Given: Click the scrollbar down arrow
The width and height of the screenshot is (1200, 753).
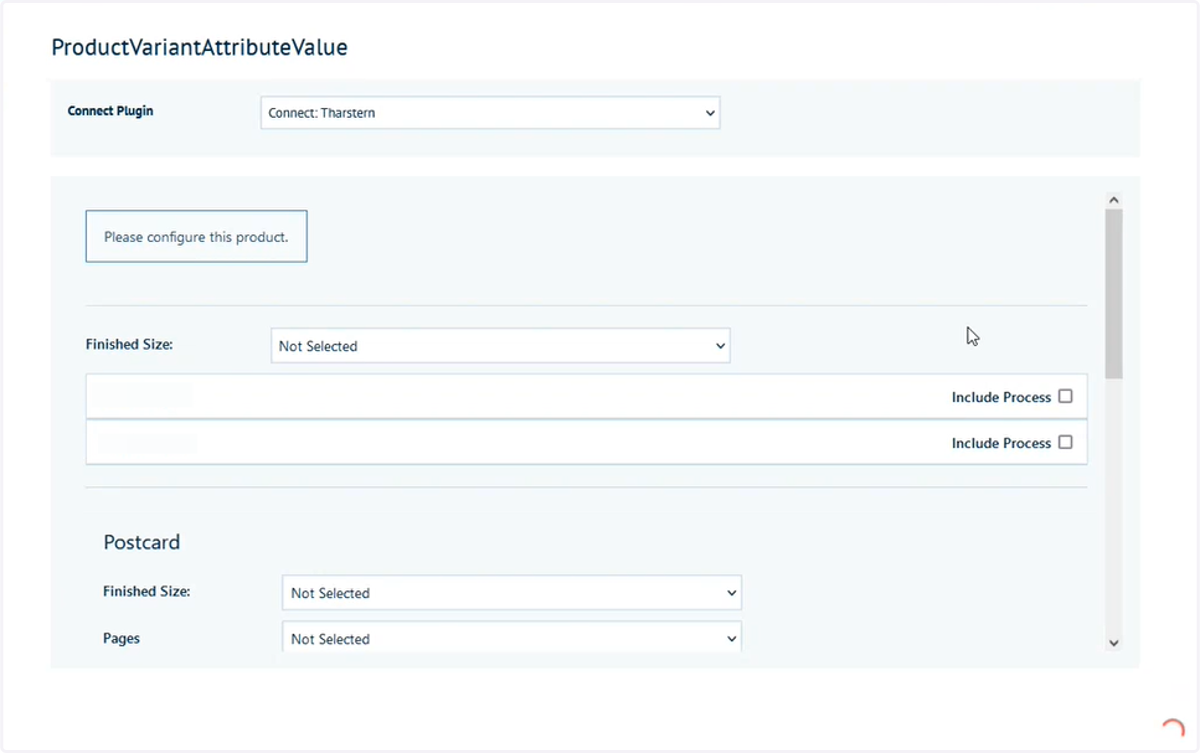Looking at the screenshot, I should click(1114, 643).
